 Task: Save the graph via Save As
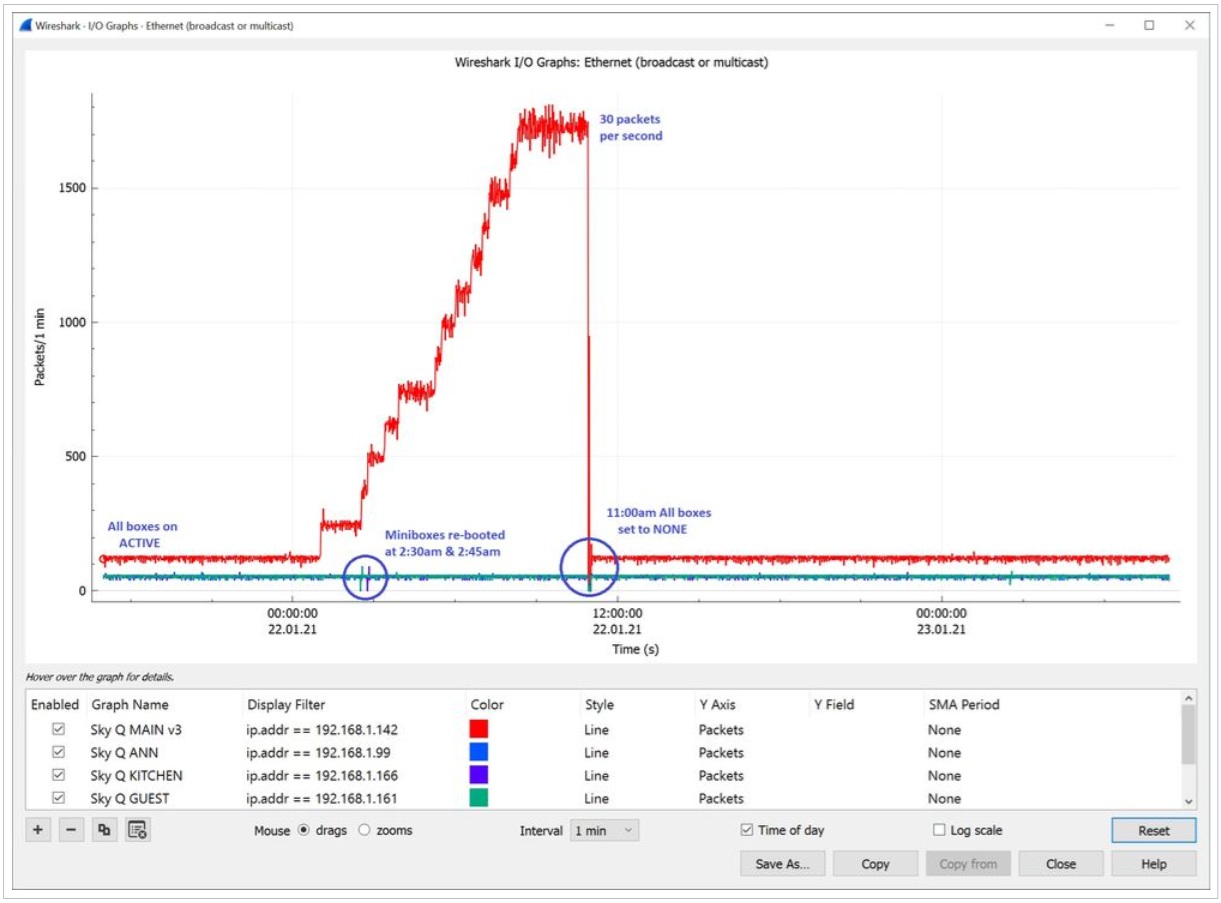pyautogui.click(x=782, y=863)
